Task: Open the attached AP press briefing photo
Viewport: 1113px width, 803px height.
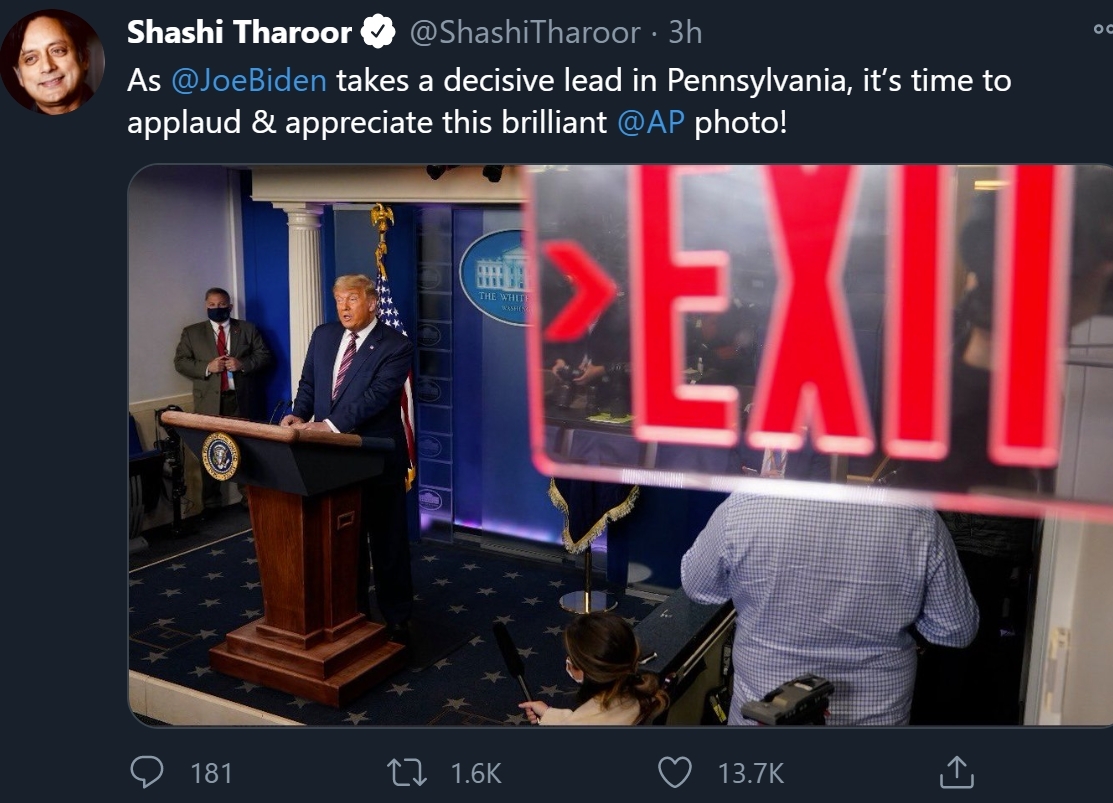Action: 620,445
